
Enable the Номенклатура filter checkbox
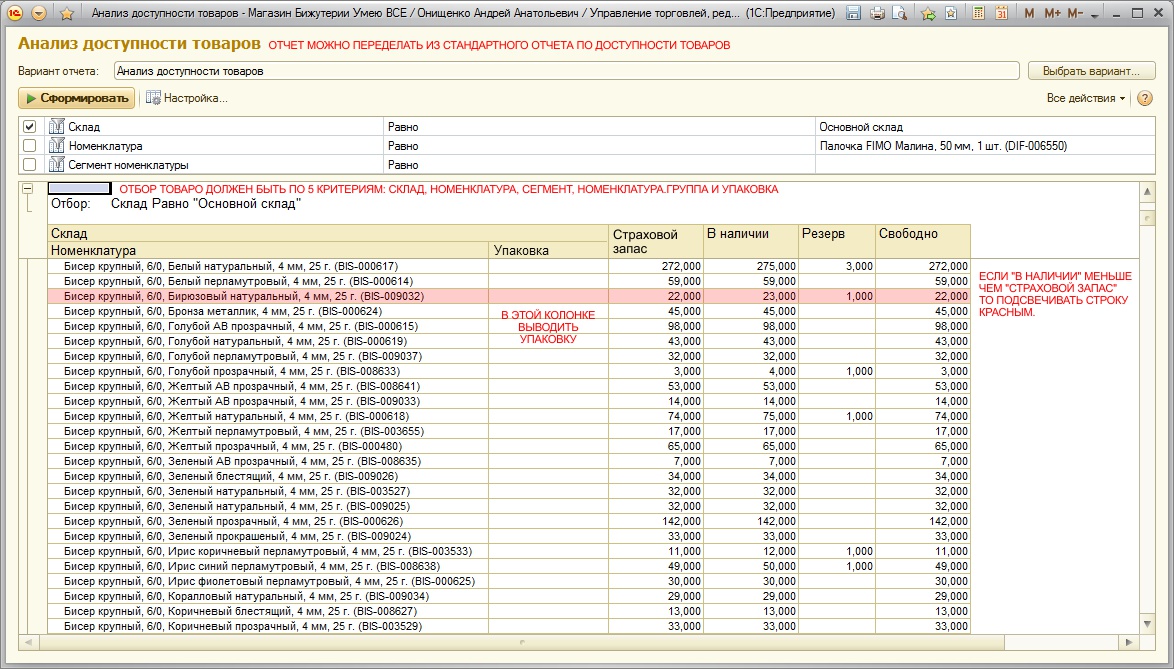point(30,146)
